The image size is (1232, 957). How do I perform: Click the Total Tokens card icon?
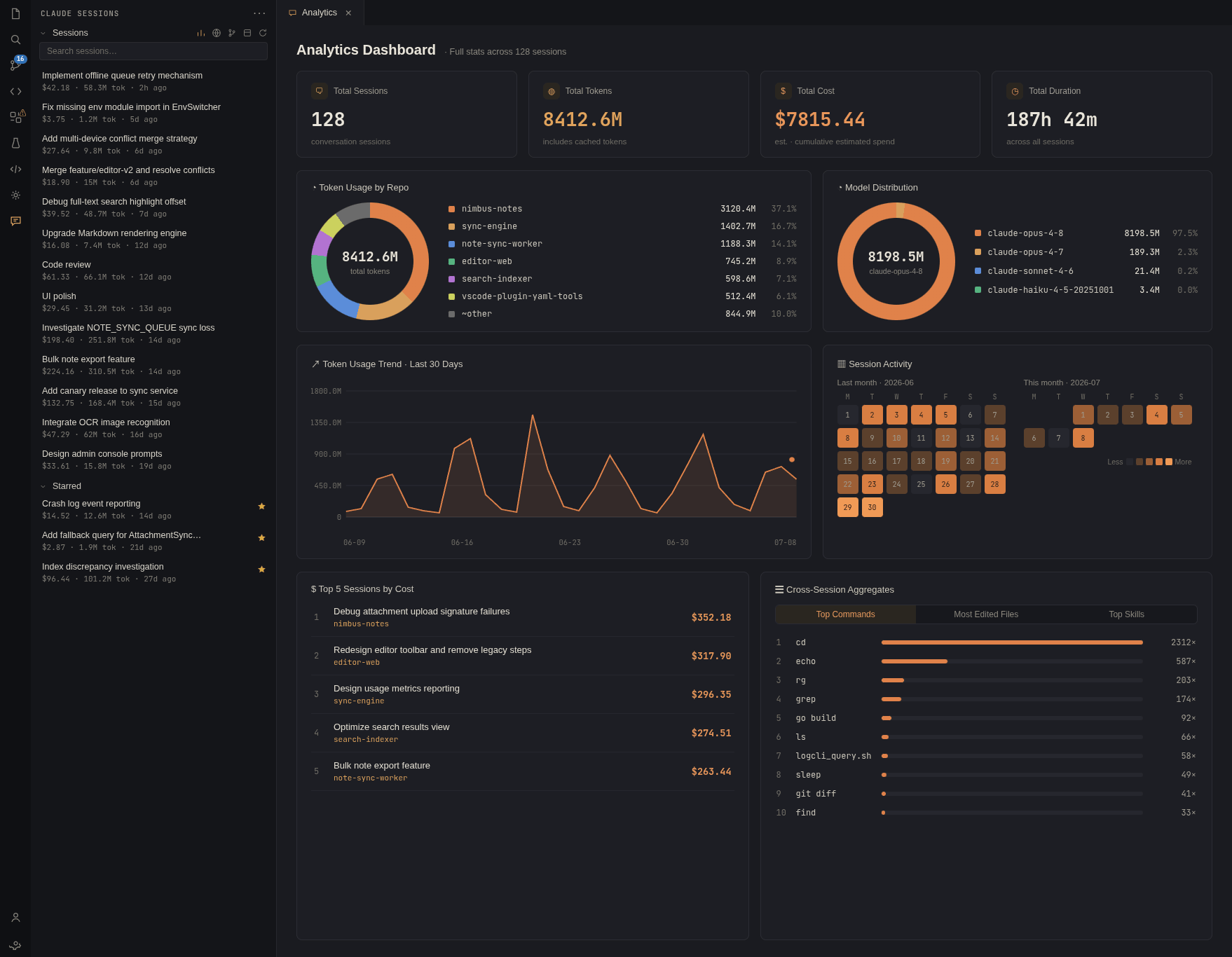click(552, 91)
